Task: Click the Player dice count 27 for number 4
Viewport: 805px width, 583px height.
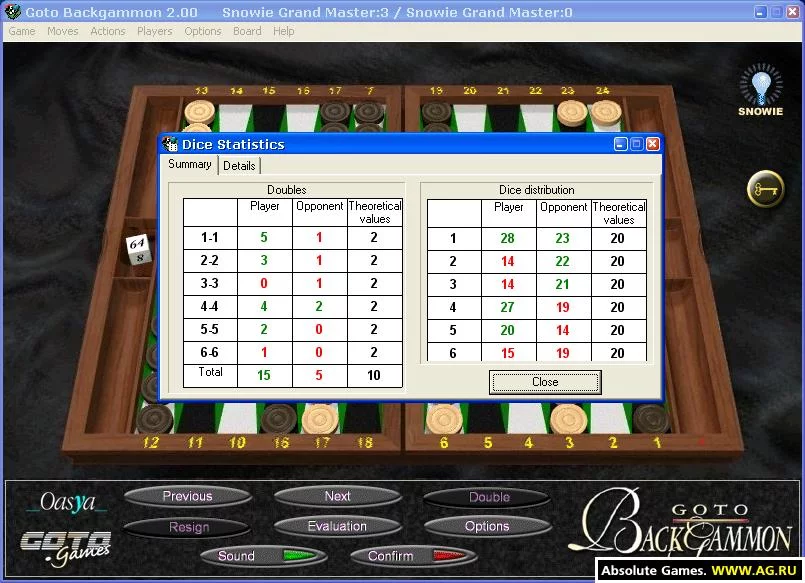Action: (508, 307)
